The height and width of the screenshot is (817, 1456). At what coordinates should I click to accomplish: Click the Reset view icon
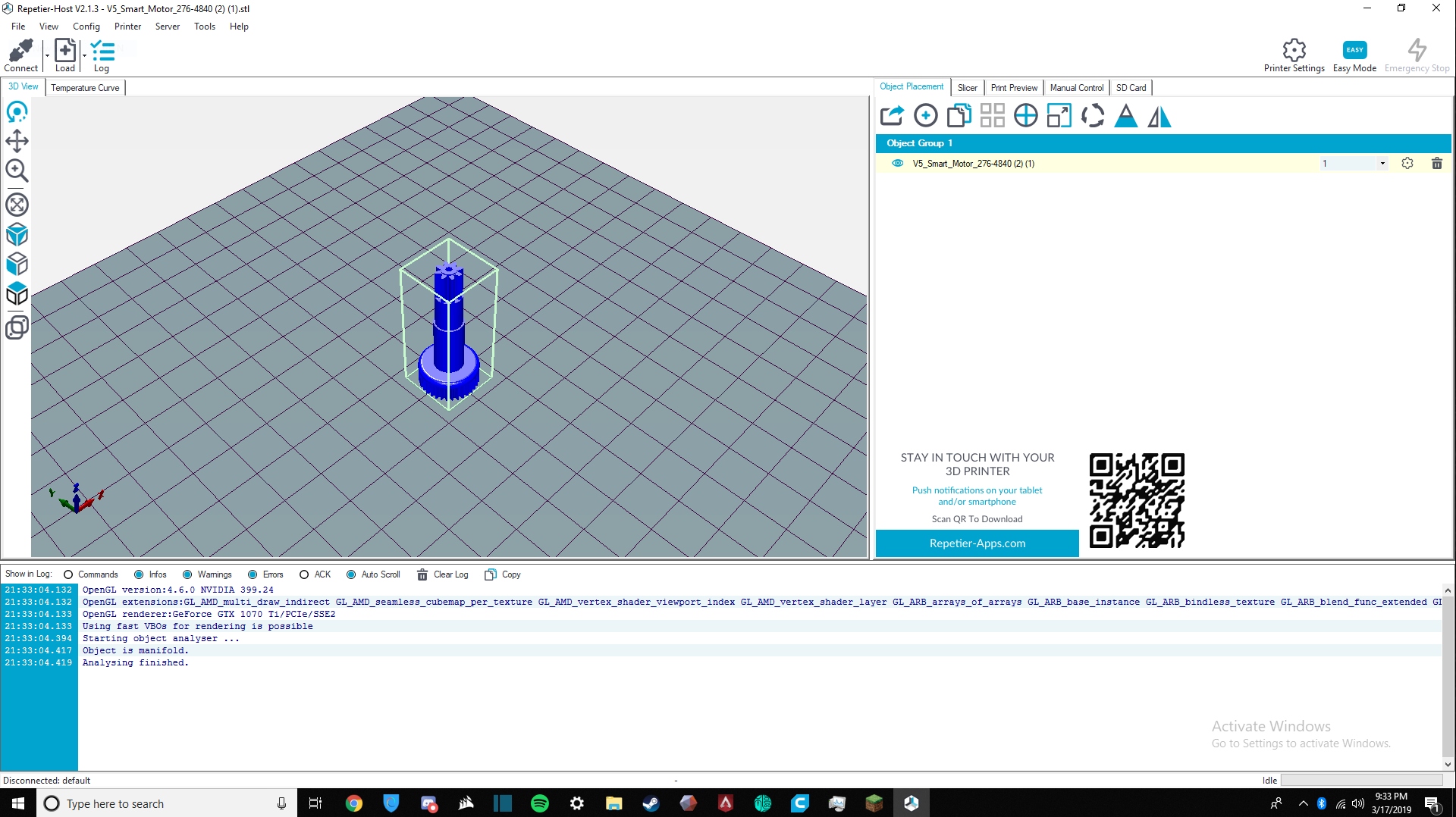pos(17,205)
